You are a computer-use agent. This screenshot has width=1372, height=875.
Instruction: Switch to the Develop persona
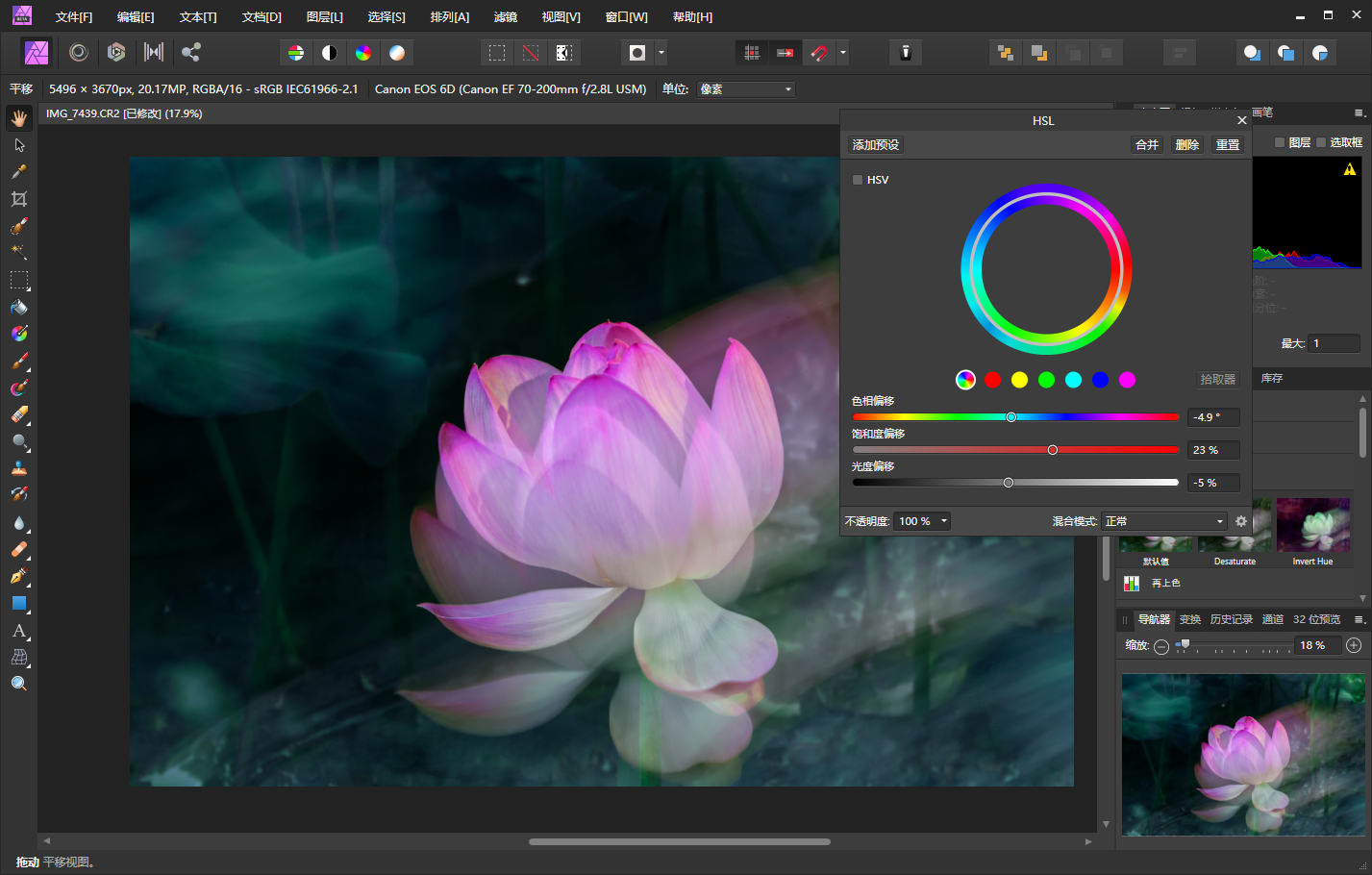coord(116,52)
